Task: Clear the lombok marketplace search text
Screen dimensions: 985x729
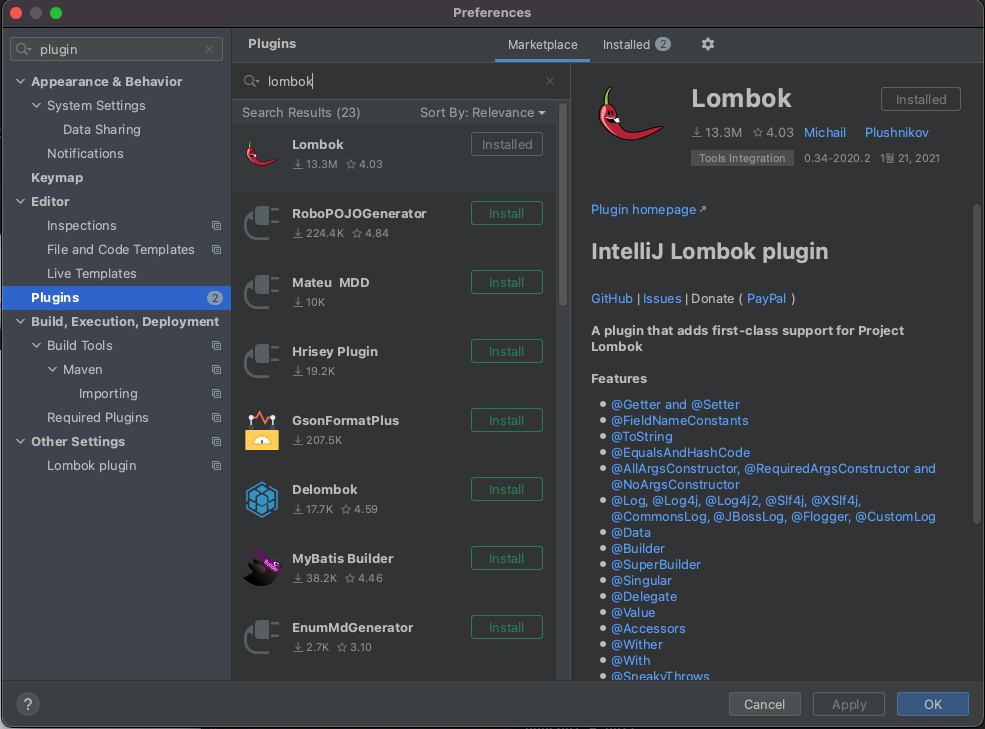Action: [550, 81]
